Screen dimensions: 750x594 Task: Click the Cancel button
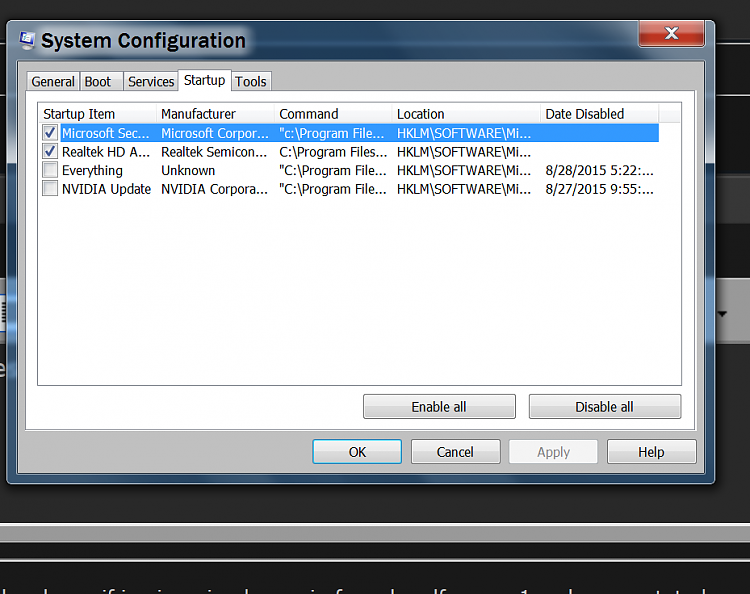coord(455,451)
